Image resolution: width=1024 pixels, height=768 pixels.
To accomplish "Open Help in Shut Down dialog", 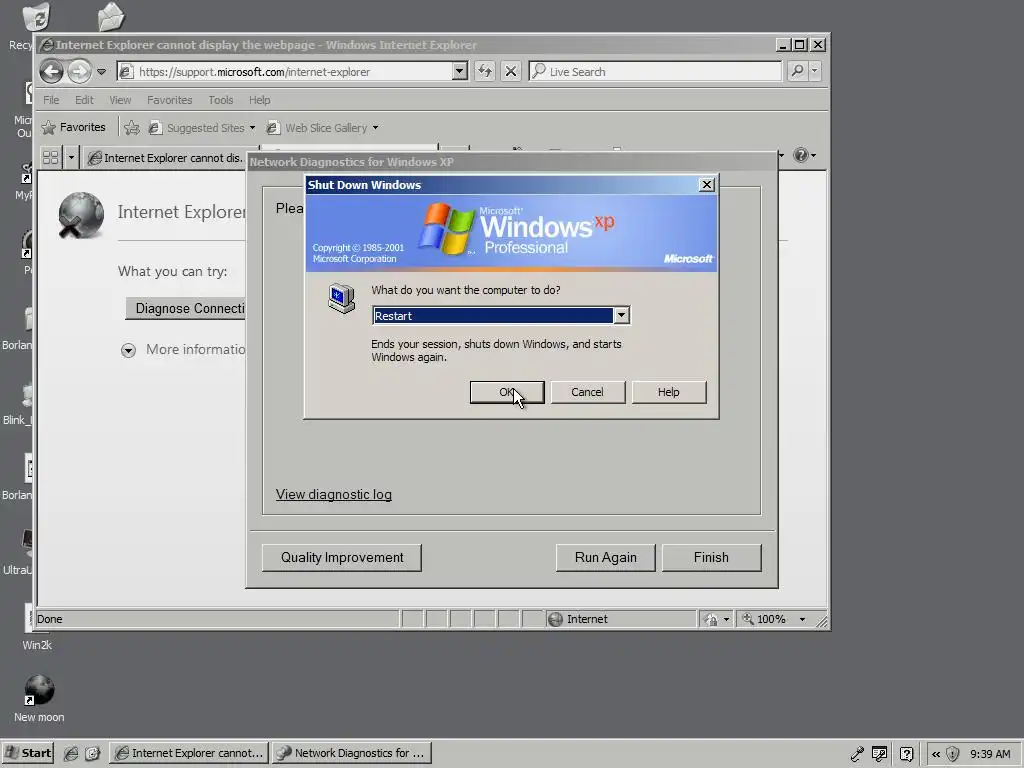I will tap(669, 392).
